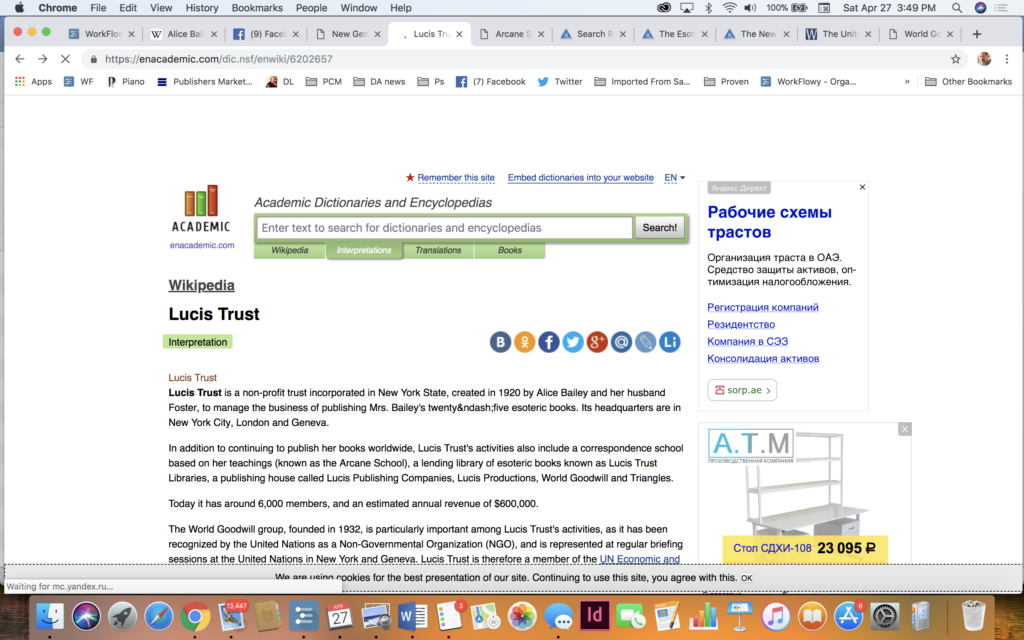Follow the enacademic.com link under logo
The height and width of the screenshot is (640, 1024).
(202, 245)
